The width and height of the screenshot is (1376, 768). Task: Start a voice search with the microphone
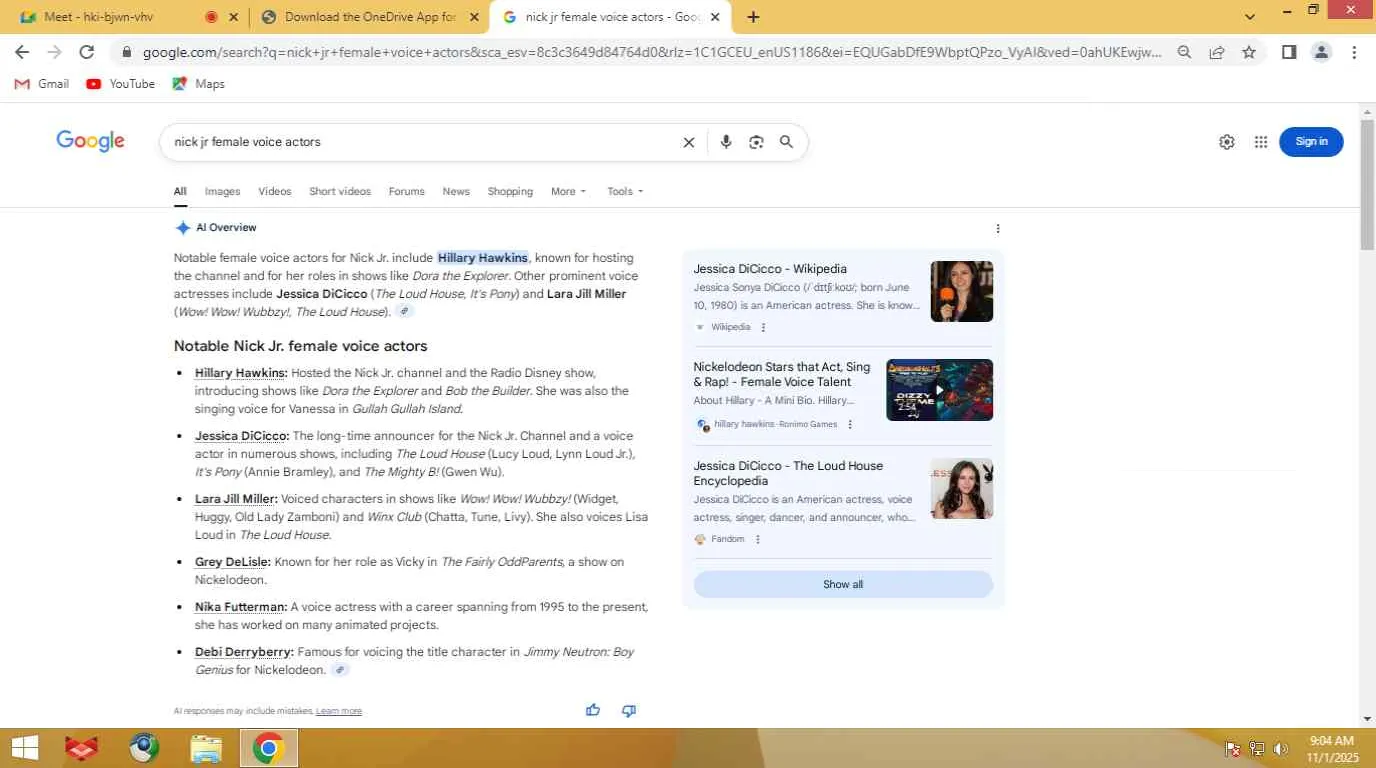coord(726,142)
